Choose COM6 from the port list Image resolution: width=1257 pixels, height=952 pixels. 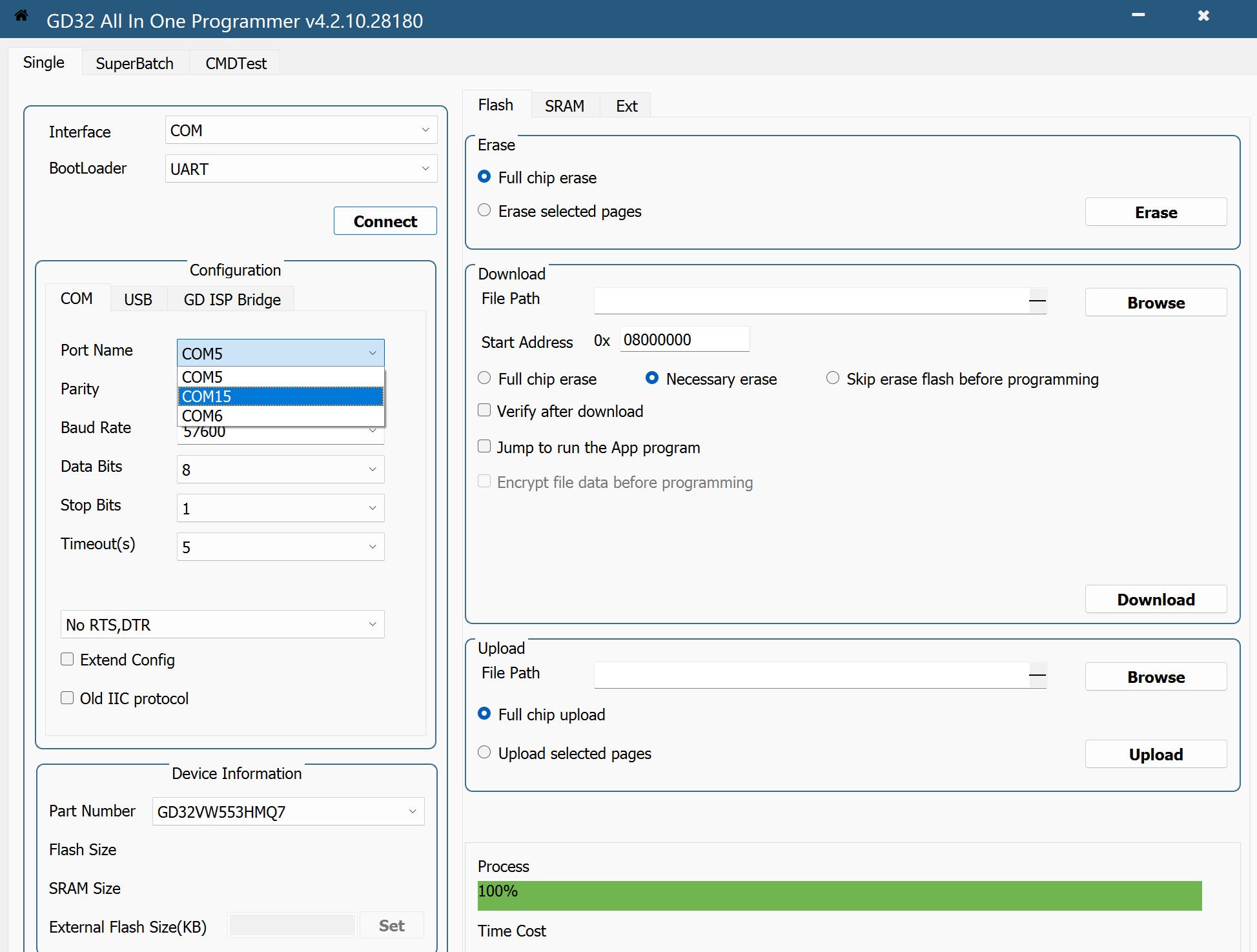(x=281, y=416)
